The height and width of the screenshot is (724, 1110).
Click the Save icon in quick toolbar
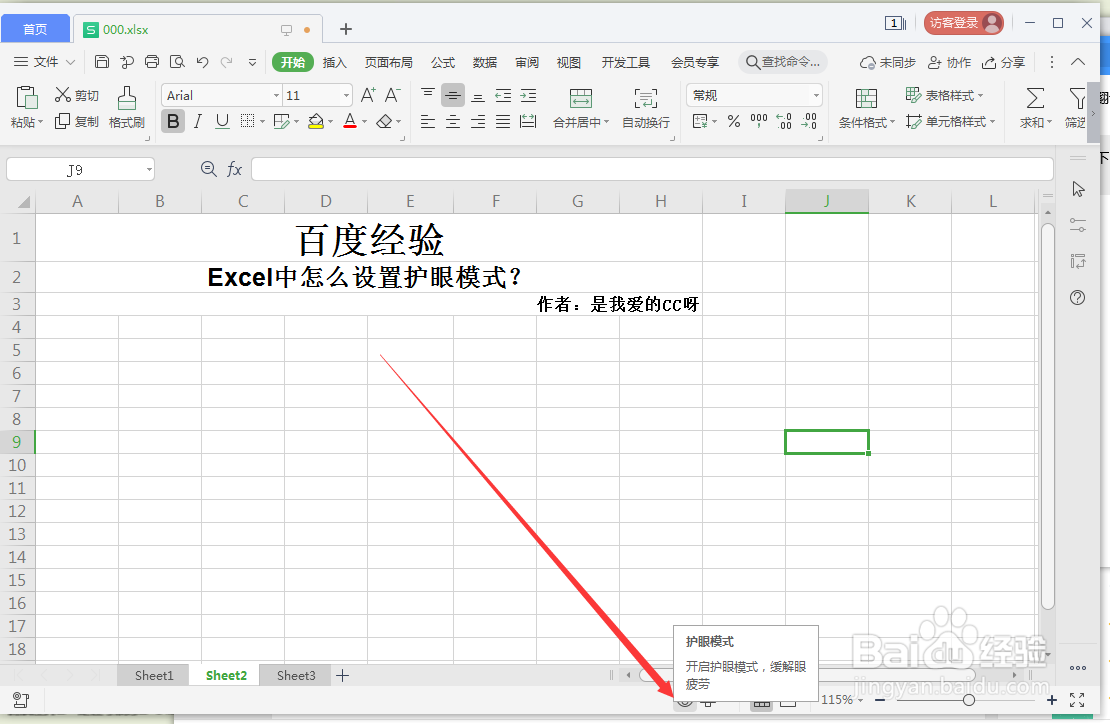(x=102, y=62)
